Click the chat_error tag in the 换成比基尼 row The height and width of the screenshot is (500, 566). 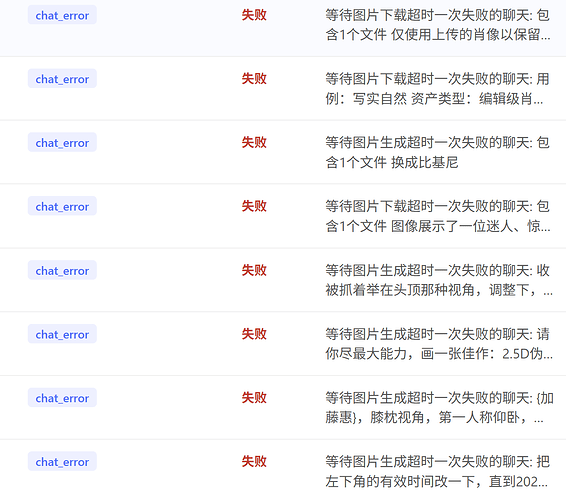(62, 143)
